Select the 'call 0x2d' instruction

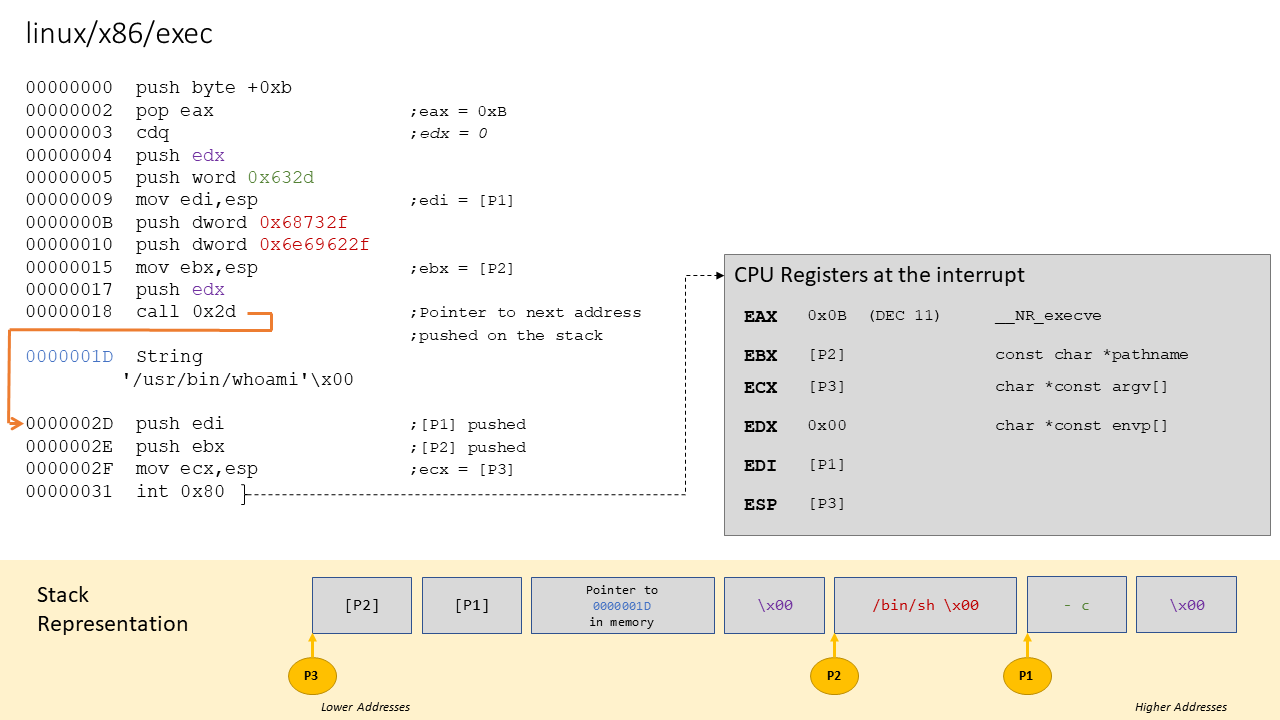pos(186,312)
